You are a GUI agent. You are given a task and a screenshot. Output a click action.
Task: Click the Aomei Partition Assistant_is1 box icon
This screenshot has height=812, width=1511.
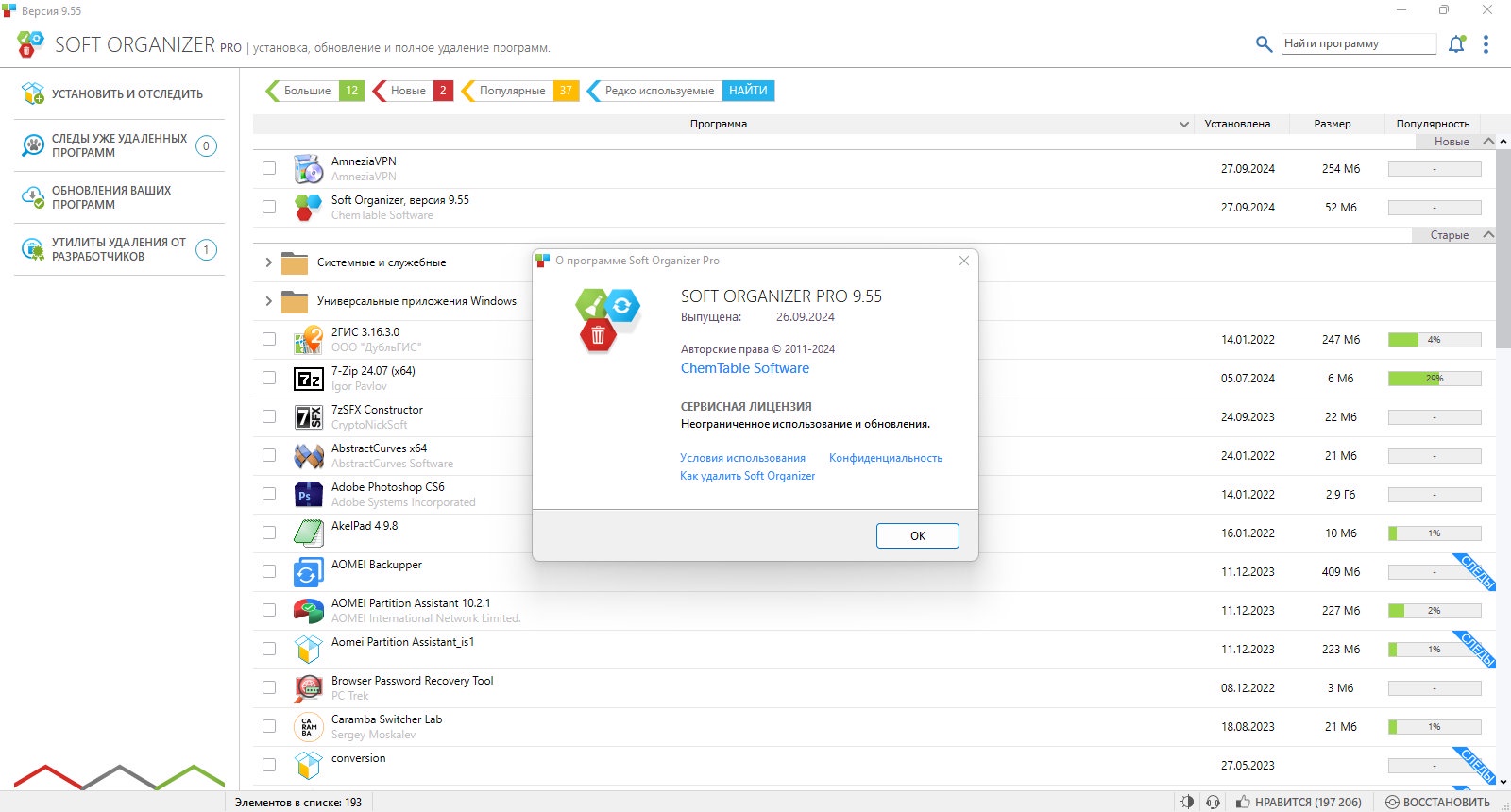tap(309, 650)
